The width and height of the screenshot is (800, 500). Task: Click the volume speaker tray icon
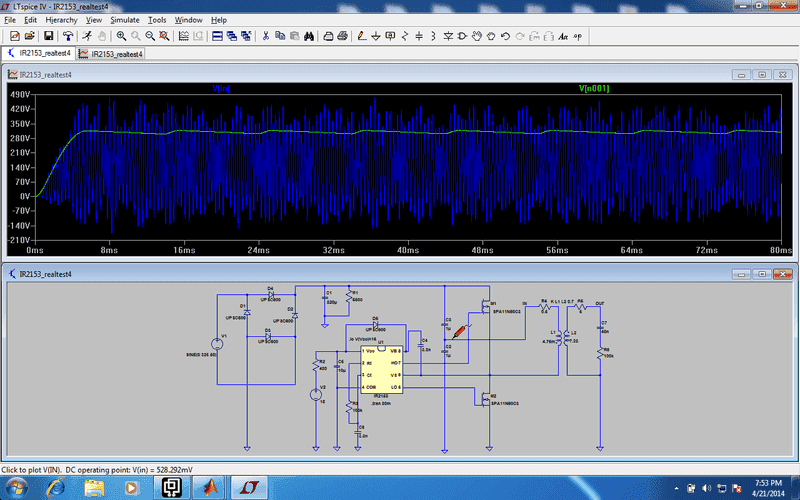707,488
